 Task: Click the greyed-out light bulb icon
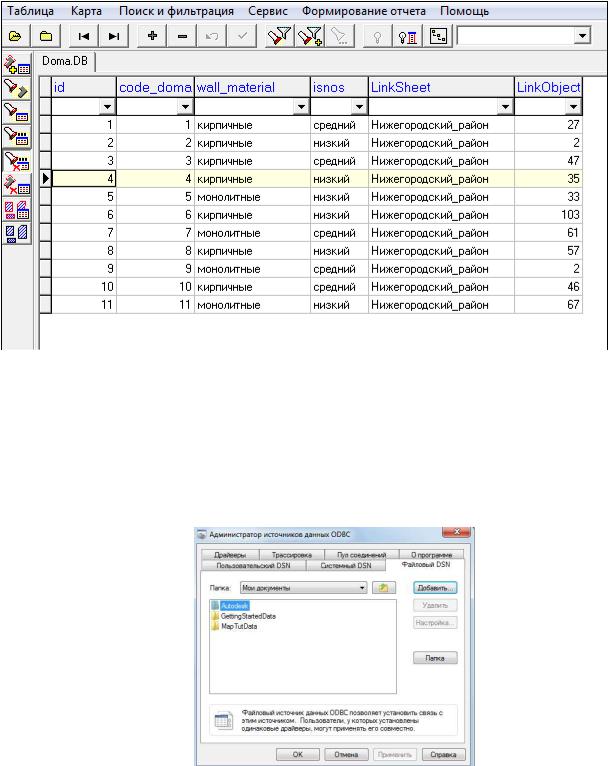(x=377, y=36)
